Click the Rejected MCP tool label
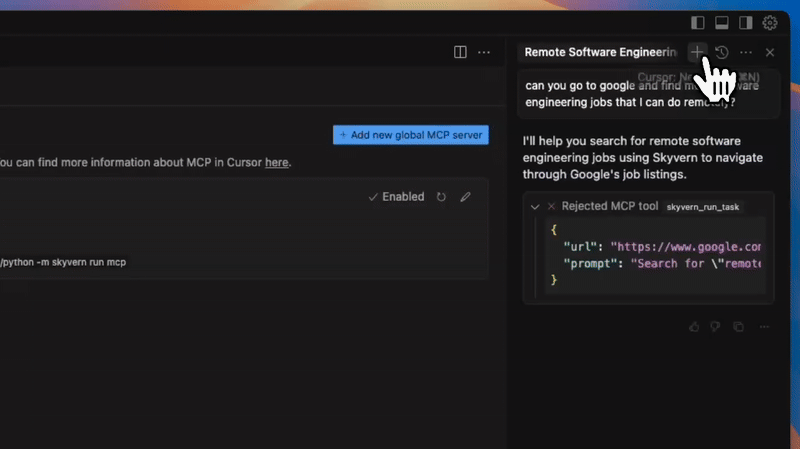This screenshot has width=800, height=449. tap(610, 206)
